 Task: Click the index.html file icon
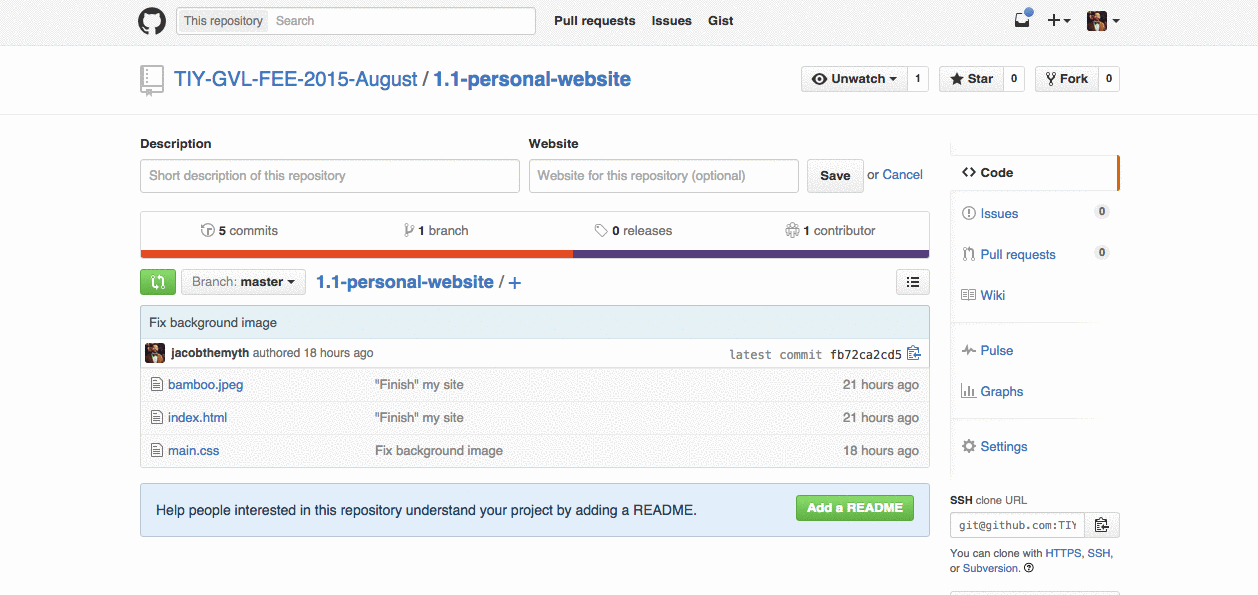click(x=156, y=417)
